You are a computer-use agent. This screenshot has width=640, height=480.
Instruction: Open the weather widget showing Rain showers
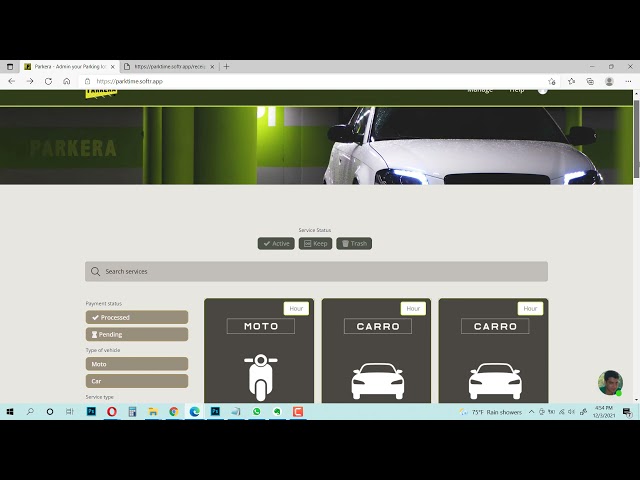(491, 412)
